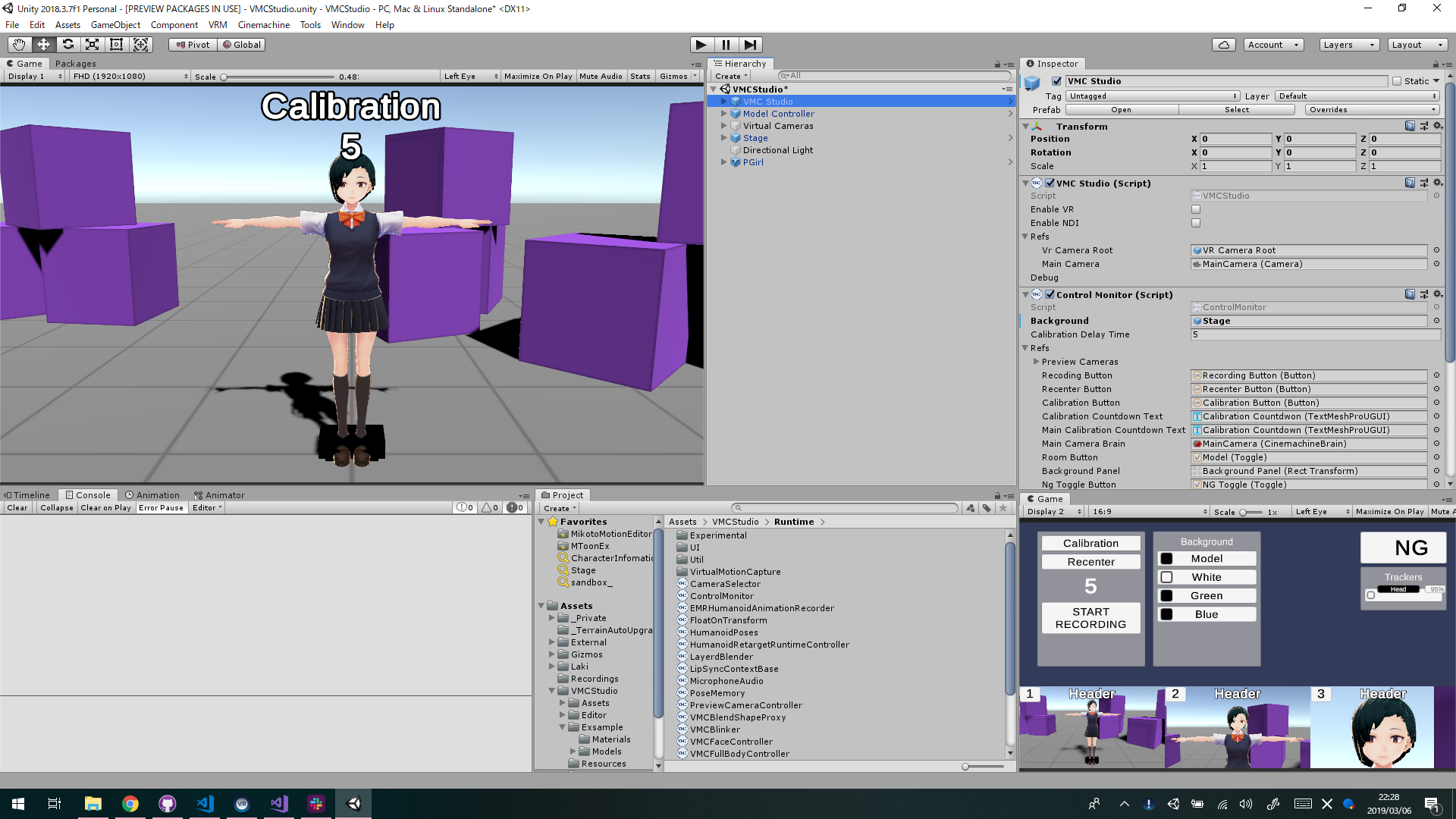Select the Move tool icon

(x=43, y=45)
